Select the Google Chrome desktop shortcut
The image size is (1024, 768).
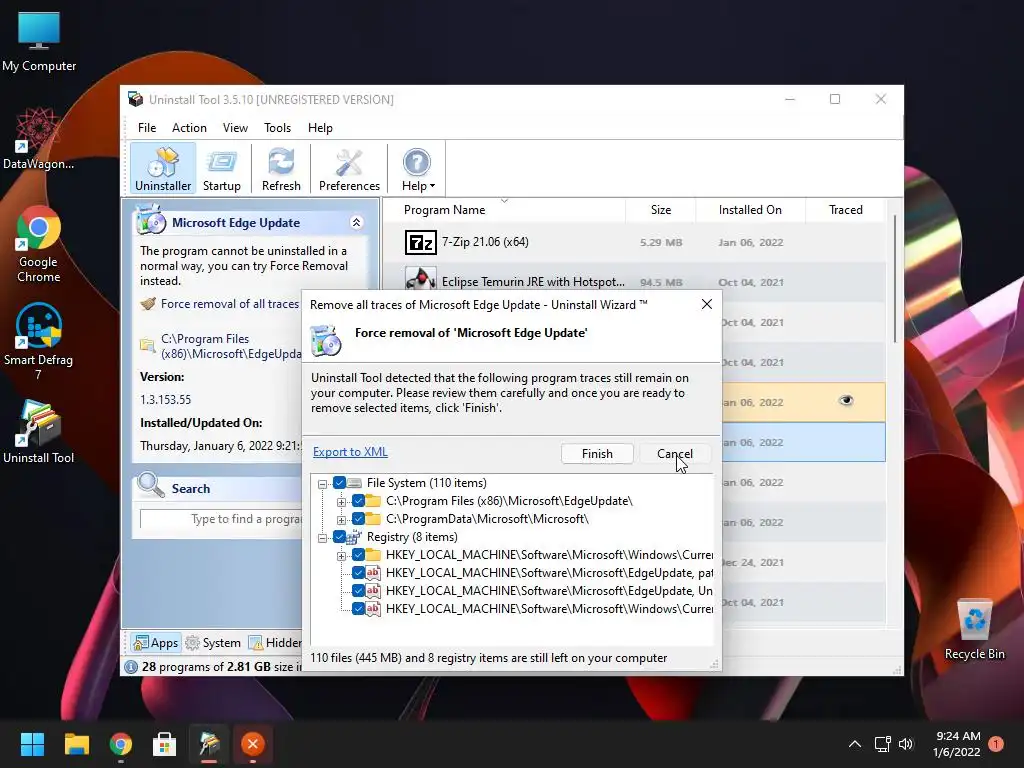[x=39, y=244]
